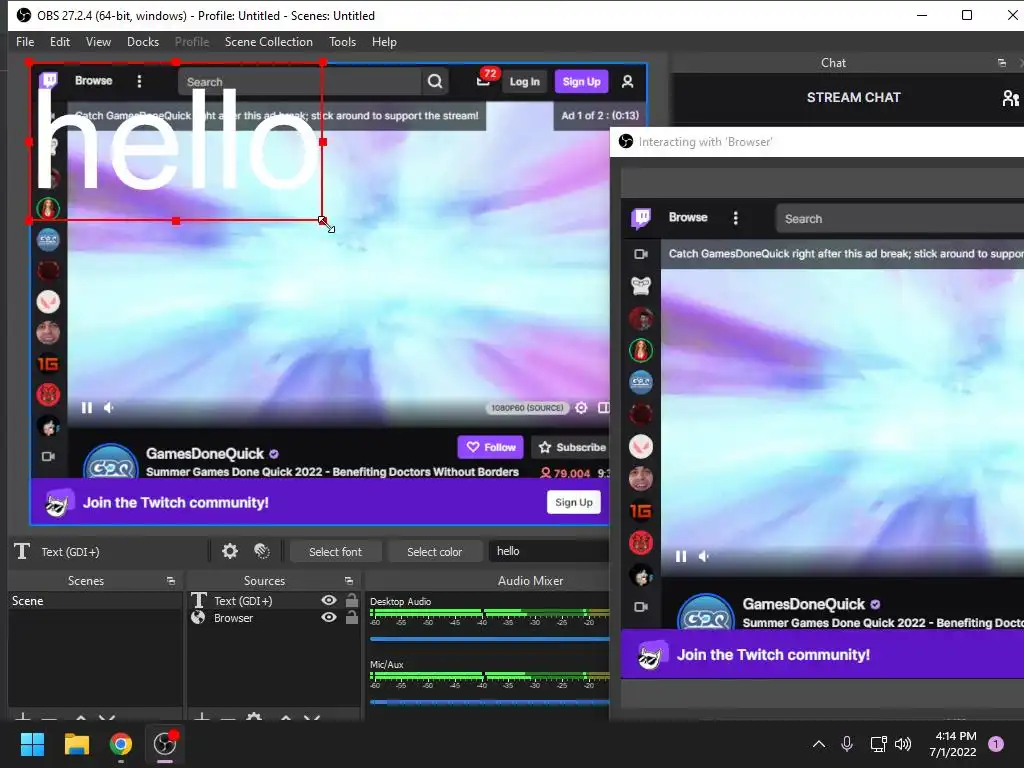
Task: Click the Valorant channel icon in Interact sidebar
Action: click(641, 447)
